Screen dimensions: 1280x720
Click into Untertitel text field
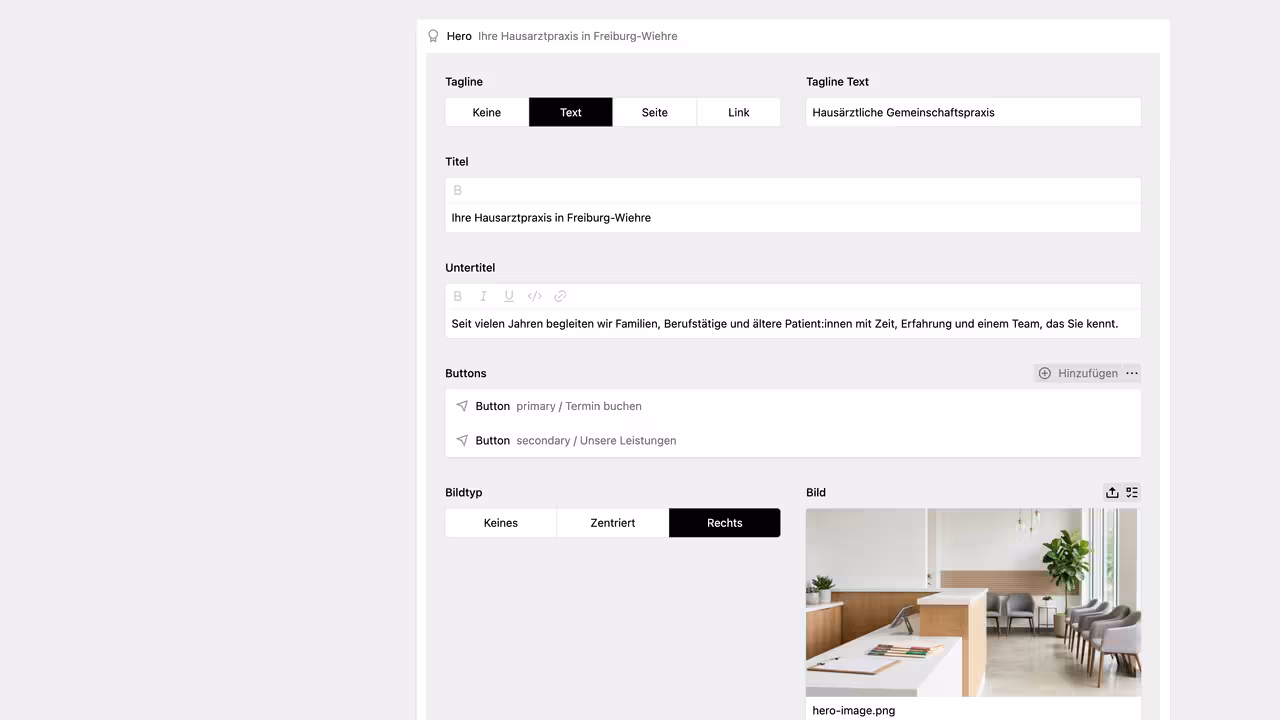coord(793,324)
